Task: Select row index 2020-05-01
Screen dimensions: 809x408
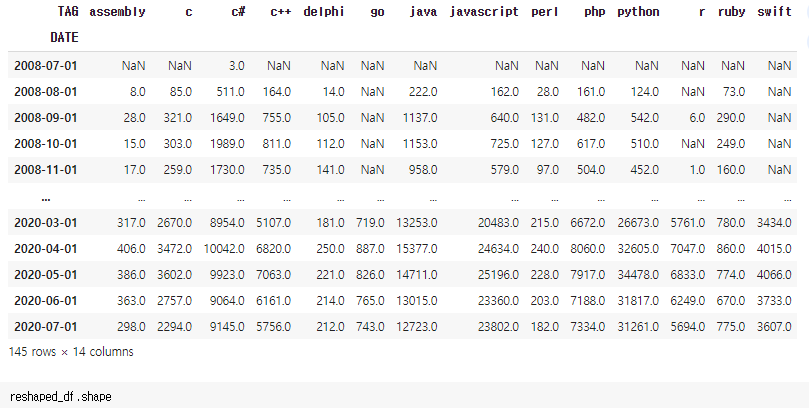Action: [45, 275]
